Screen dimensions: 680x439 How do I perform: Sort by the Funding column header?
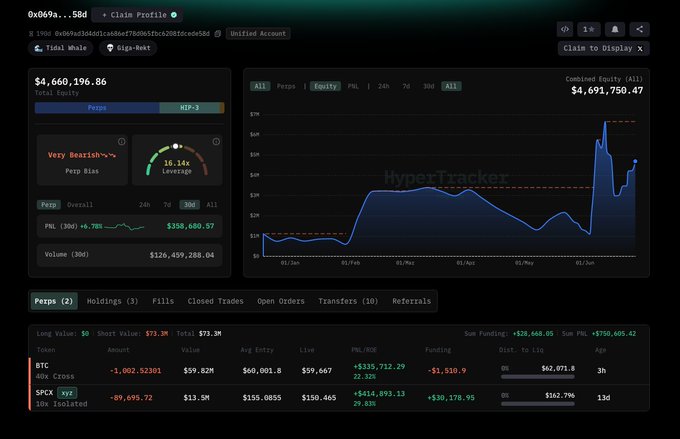438,350
